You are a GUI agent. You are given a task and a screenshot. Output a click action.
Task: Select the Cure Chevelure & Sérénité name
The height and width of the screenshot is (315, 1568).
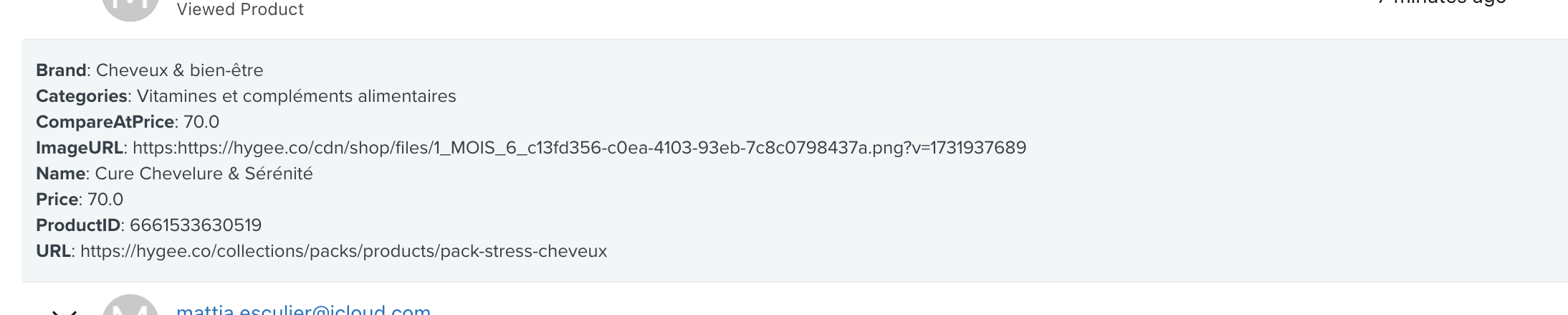[x=204, y=174]
